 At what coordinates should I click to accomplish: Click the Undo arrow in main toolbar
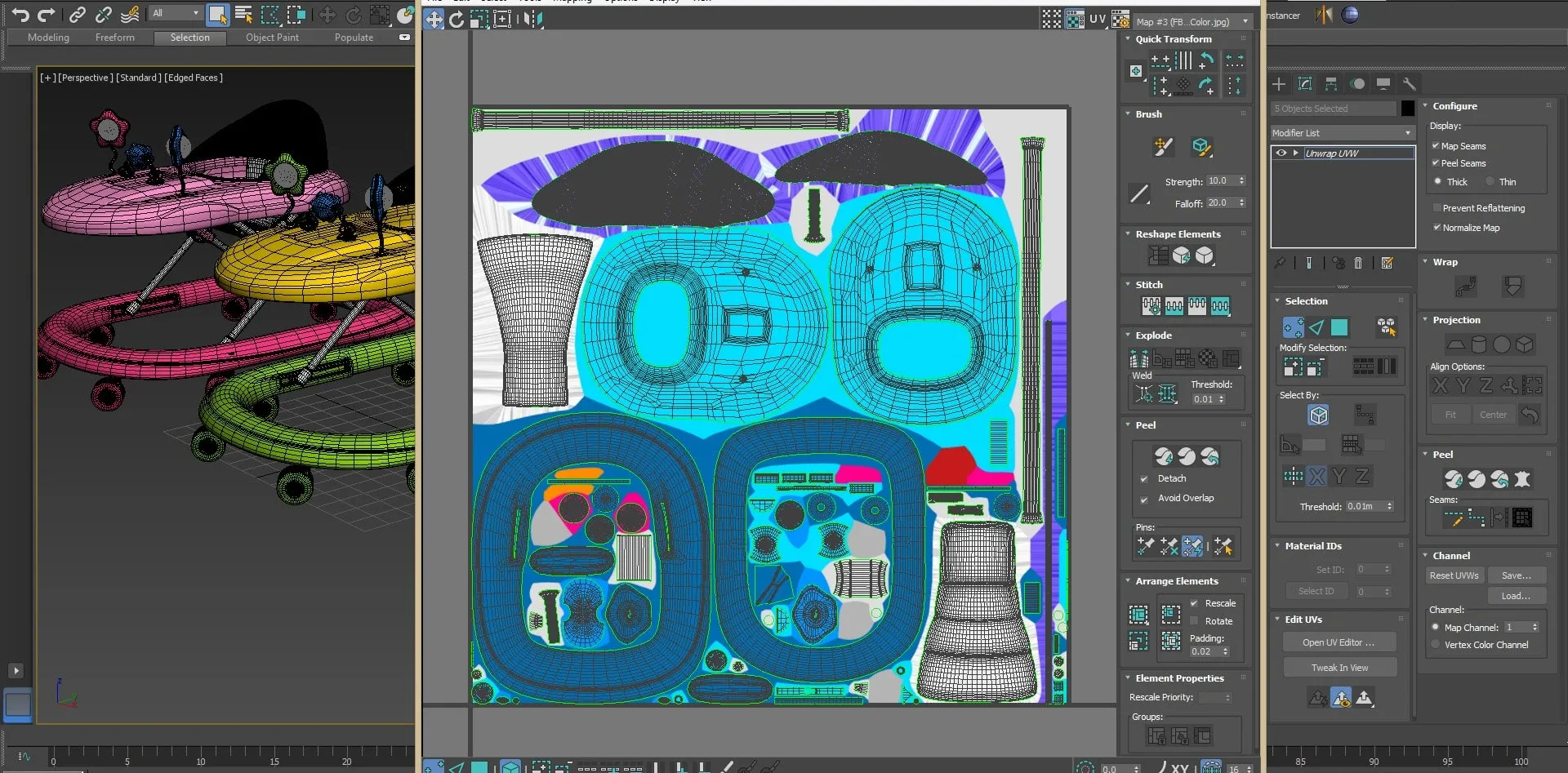pyautogui.click(x=20, y=14)
